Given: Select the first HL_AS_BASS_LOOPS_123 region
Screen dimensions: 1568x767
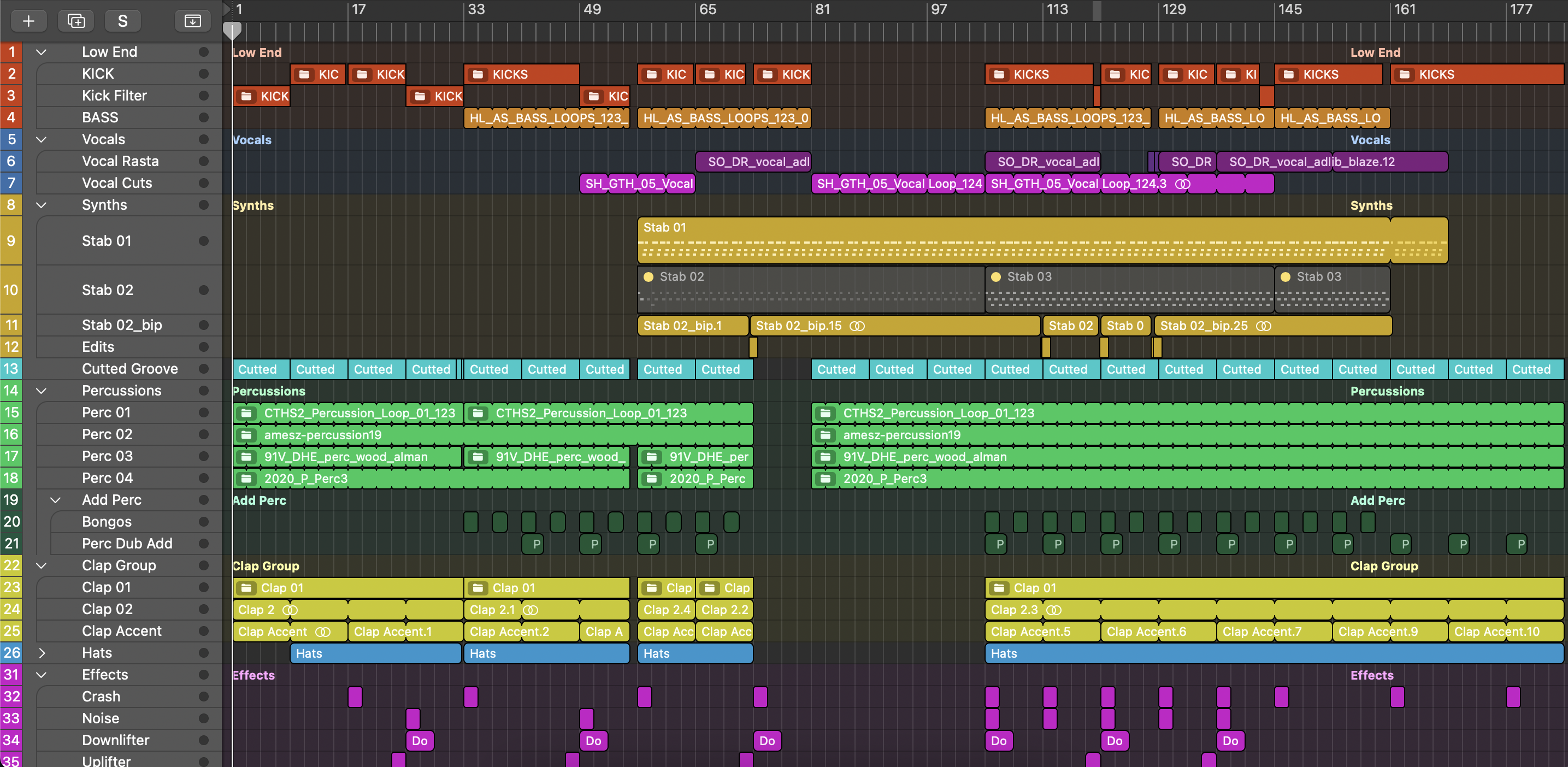Looking at the screenshot, I should 546,118.
